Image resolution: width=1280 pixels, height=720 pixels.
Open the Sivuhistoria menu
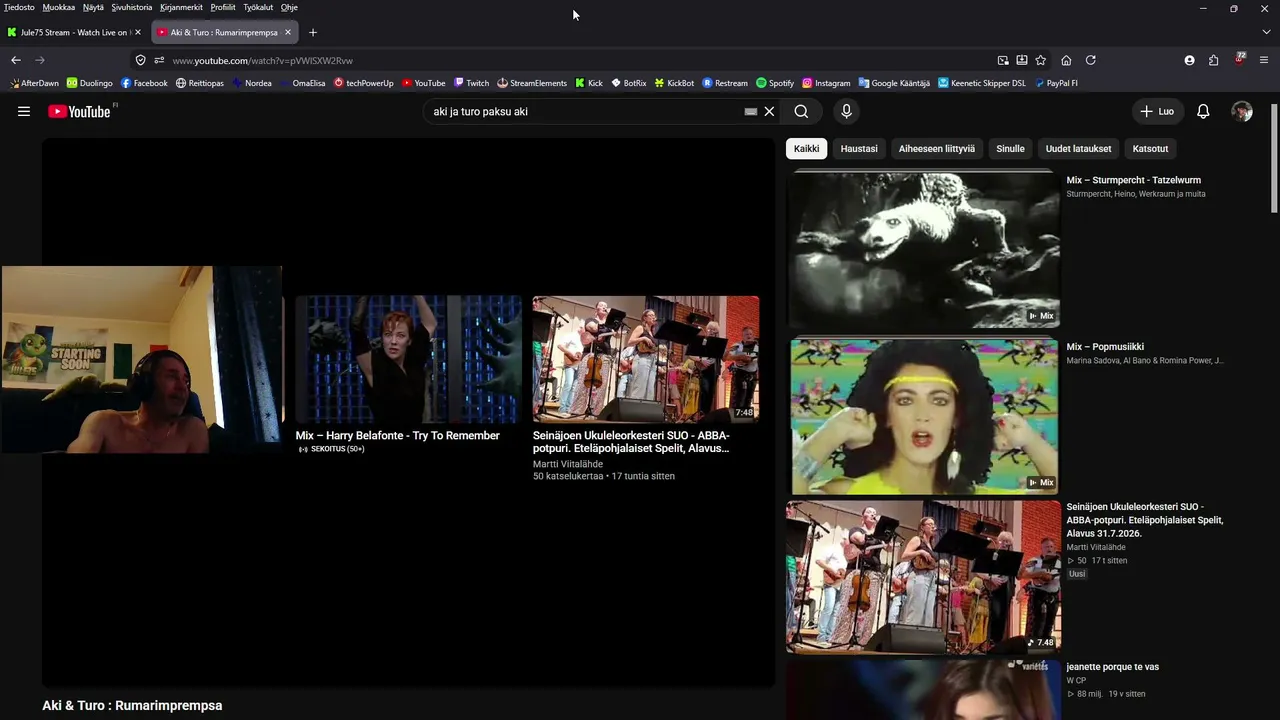132,7
